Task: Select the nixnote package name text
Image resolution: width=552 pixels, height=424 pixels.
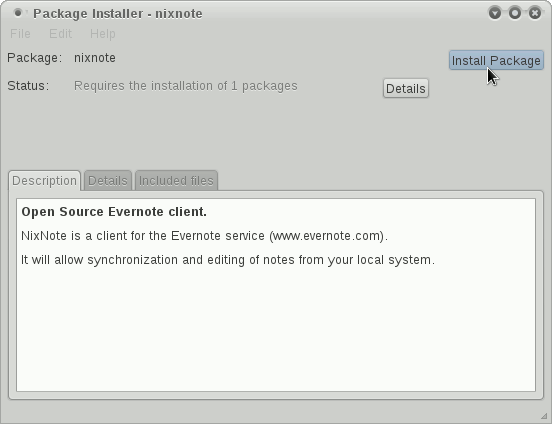Action: click(95, 58)
